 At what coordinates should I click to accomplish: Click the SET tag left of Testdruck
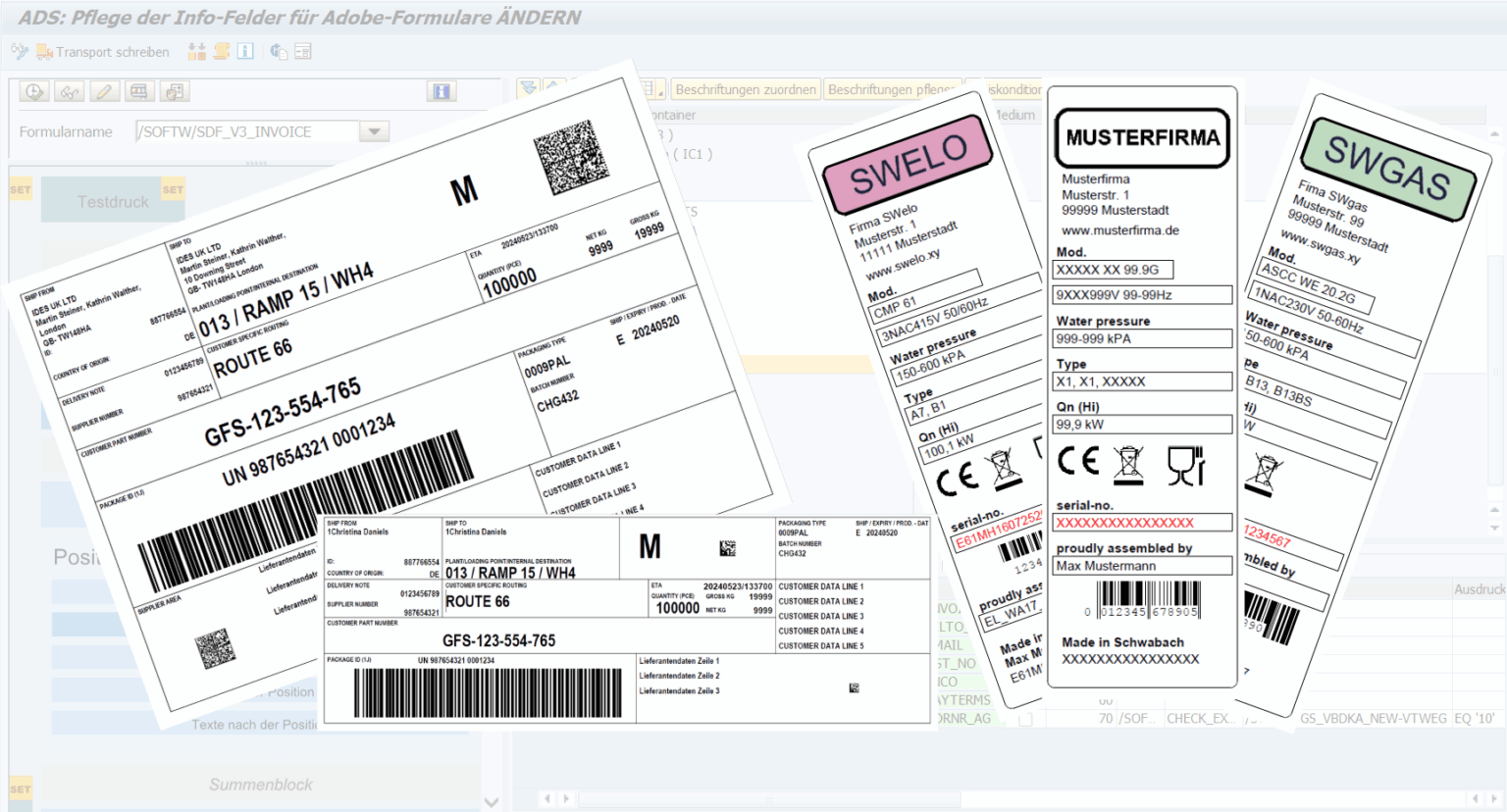[21, 189]
